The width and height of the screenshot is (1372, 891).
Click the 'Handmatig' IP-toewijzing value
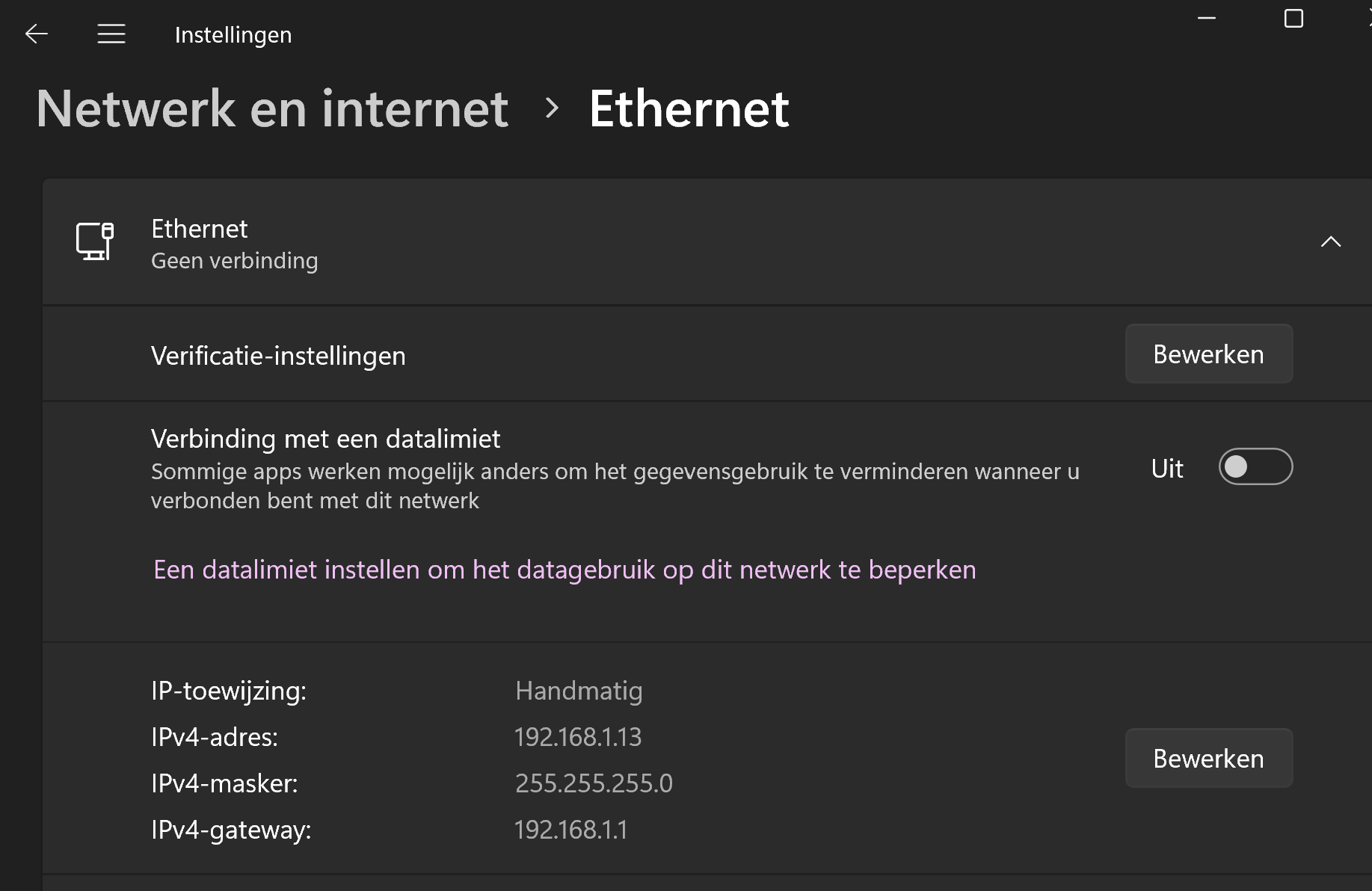click(x=579, y=691)
